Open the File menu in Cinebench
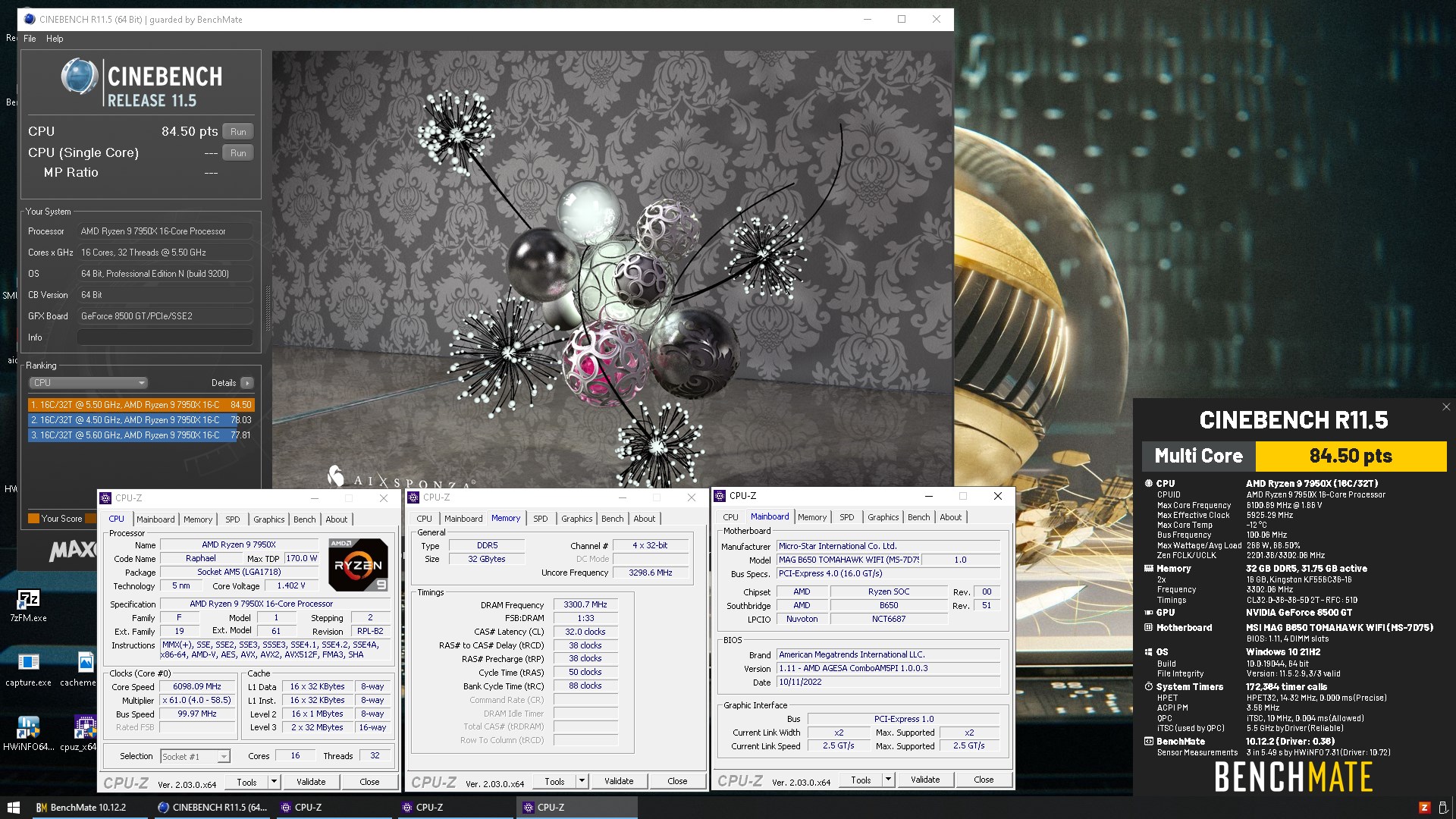Viewport: 1456px width, 819px height. click(30, 39)
